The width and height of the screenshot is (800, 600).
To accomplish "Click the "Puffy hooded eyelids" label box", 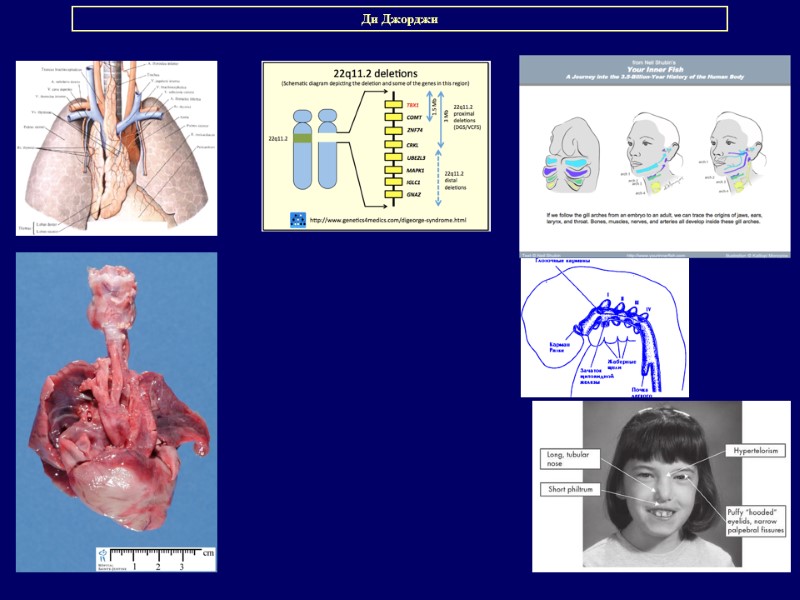I will click(755, 522).
